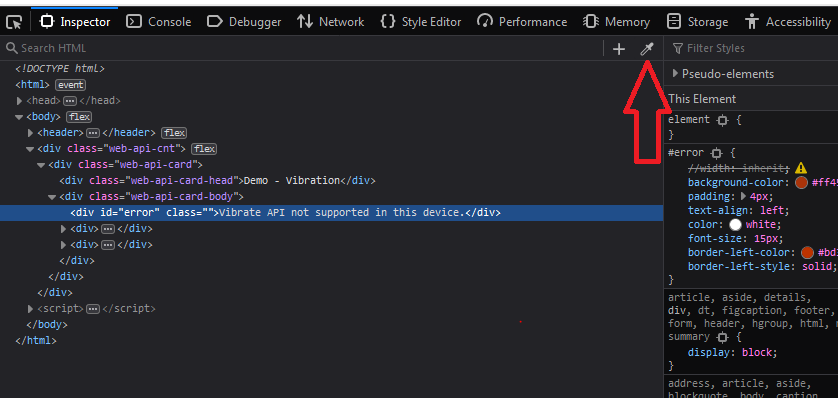The width and height of the screenshot is (838, 398).
Task: Open the background-color swatch
Action: [x=801, y=182]
